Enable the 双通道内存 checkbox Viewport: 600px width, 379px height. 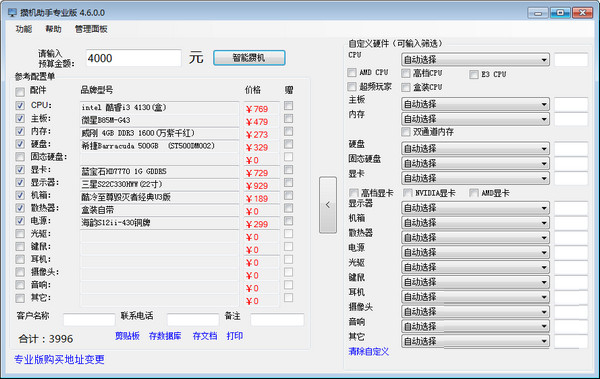tap(406, 132)
